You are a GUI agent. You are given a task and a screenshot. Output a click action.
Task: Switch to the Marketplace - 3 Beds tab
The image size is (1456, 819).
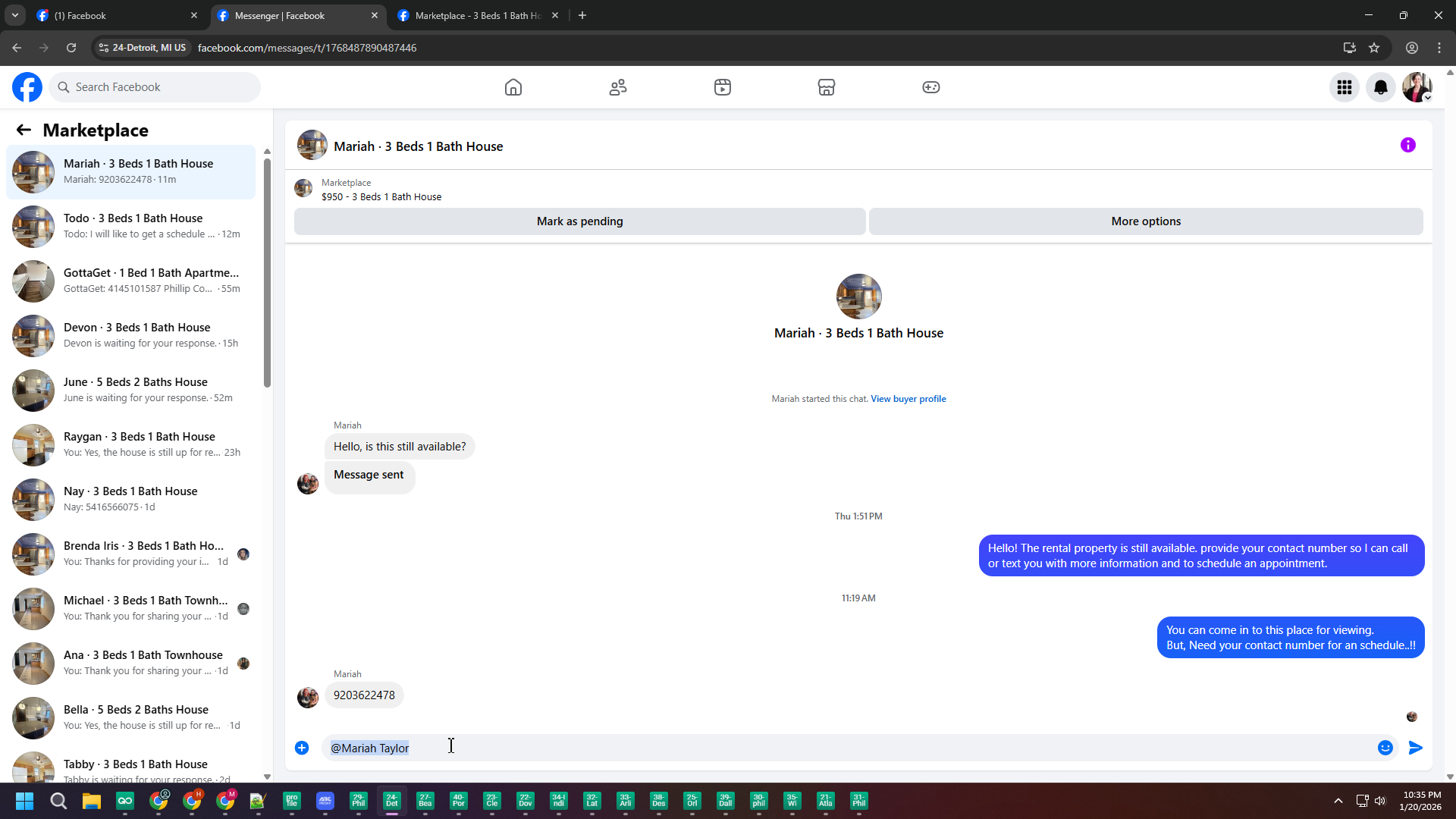pyautogui.click(x=479, y=15)
